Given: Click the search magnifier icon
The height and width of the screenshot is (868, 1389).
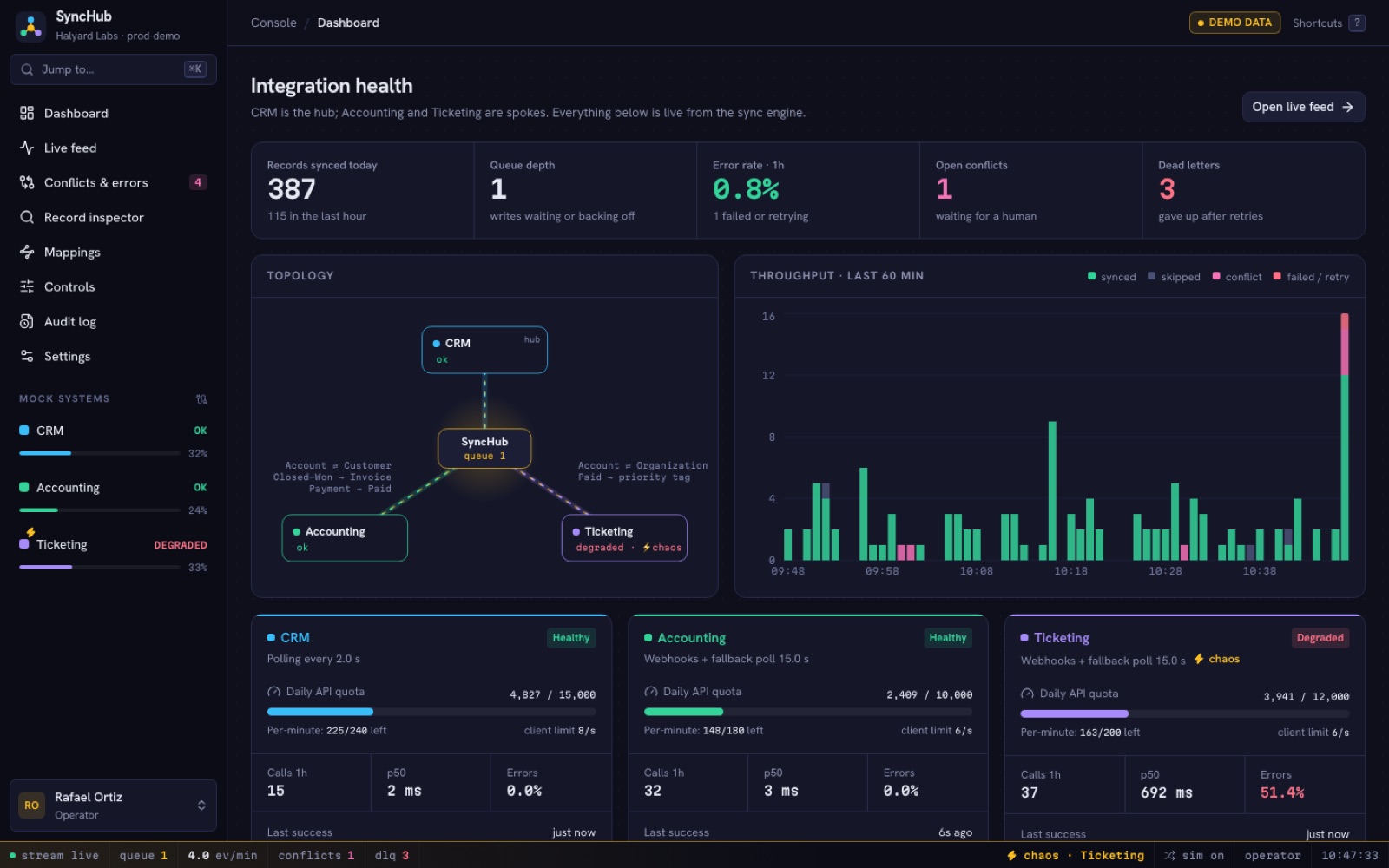Looking at the screenshot, I should [28, 69].
